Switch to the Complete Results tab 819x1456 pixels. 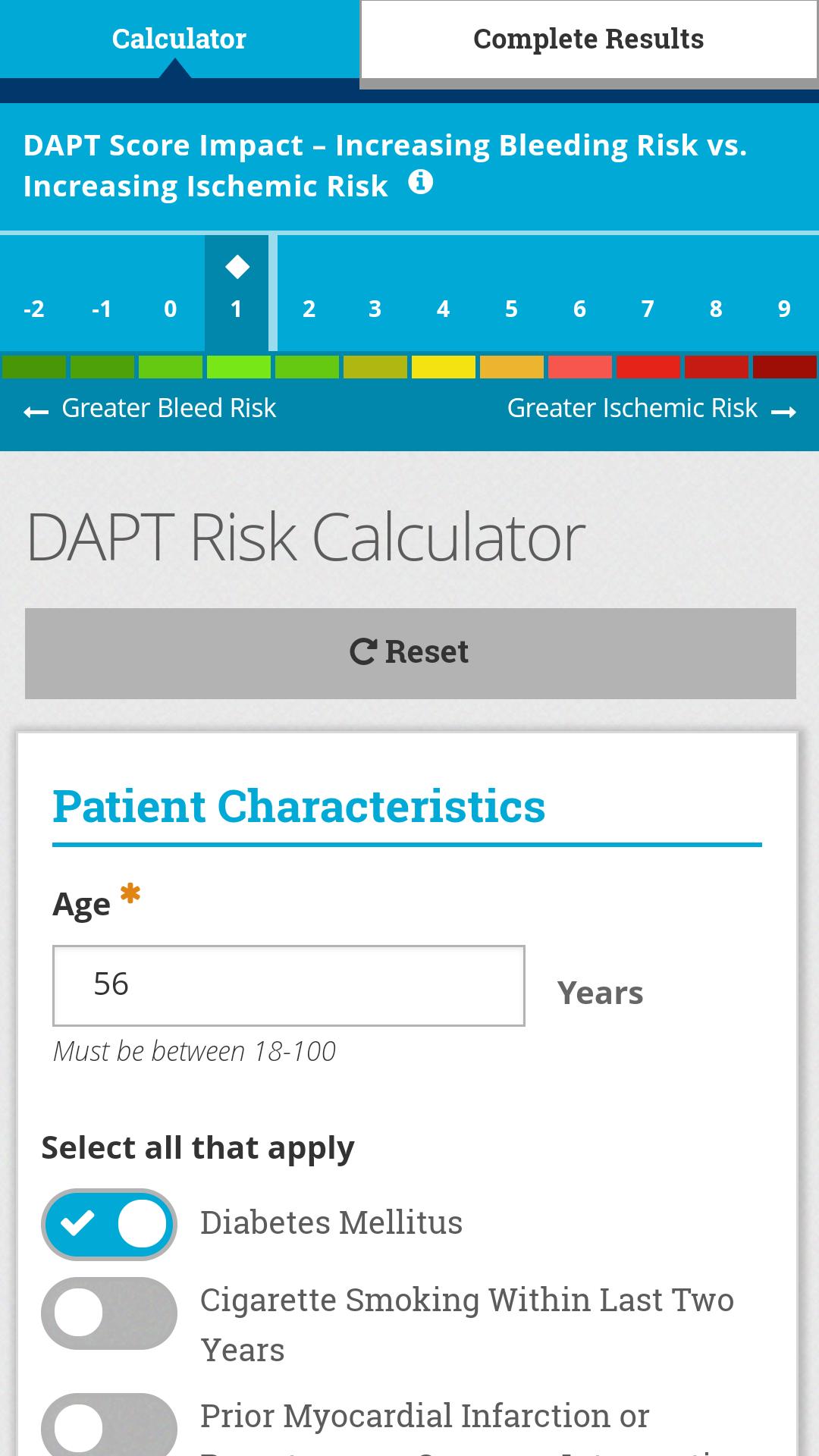[x=588, y=39]
